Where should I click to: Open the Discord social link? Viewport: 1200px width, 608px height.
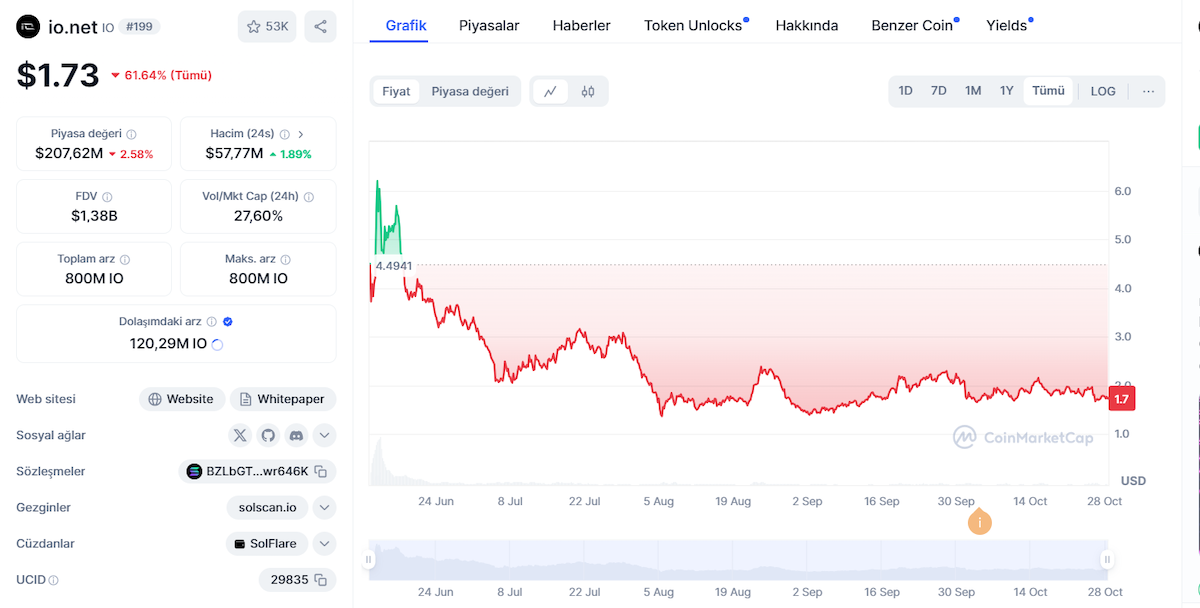[x=296, y=435]
